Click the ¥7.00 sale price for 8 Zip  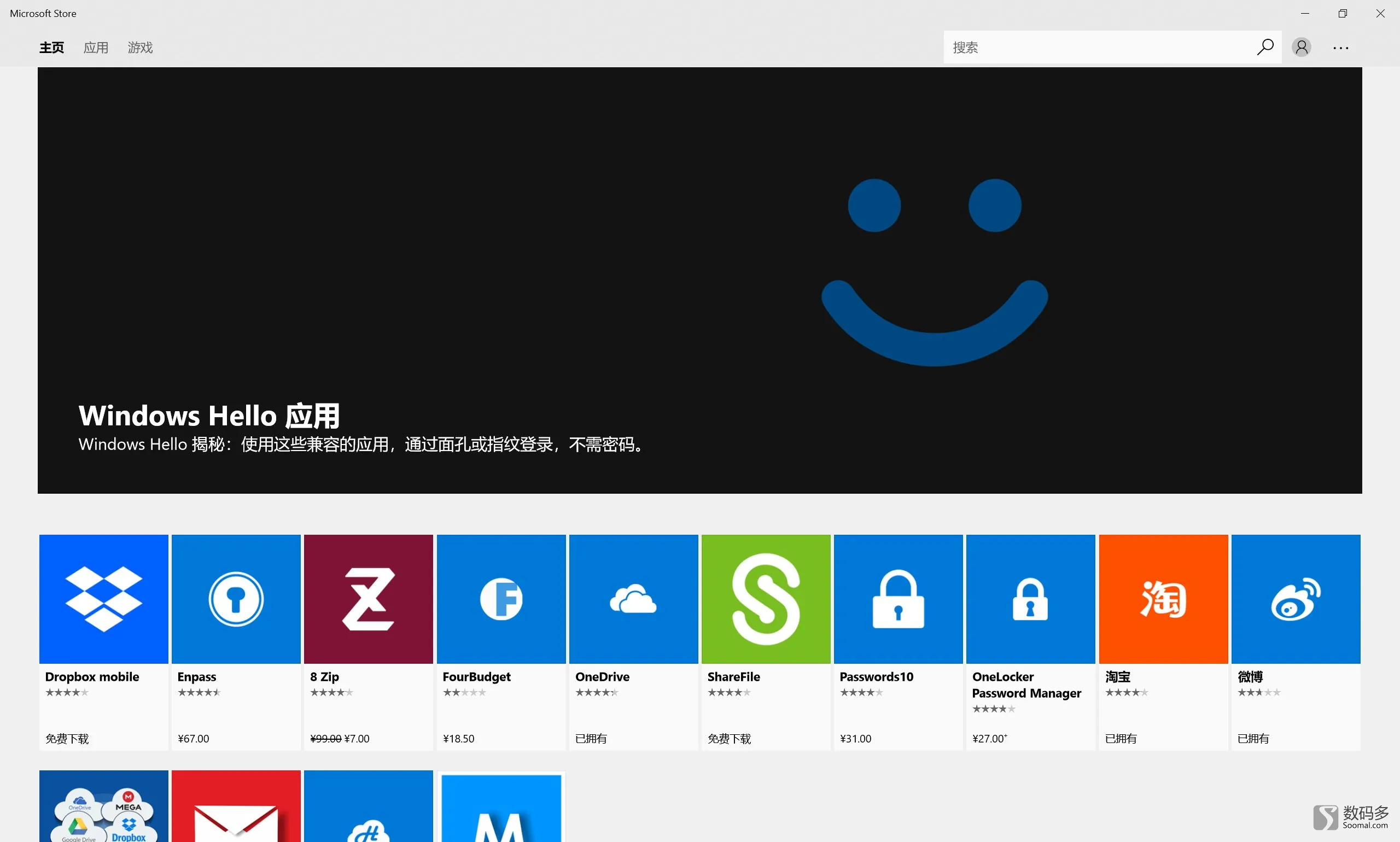357,739
